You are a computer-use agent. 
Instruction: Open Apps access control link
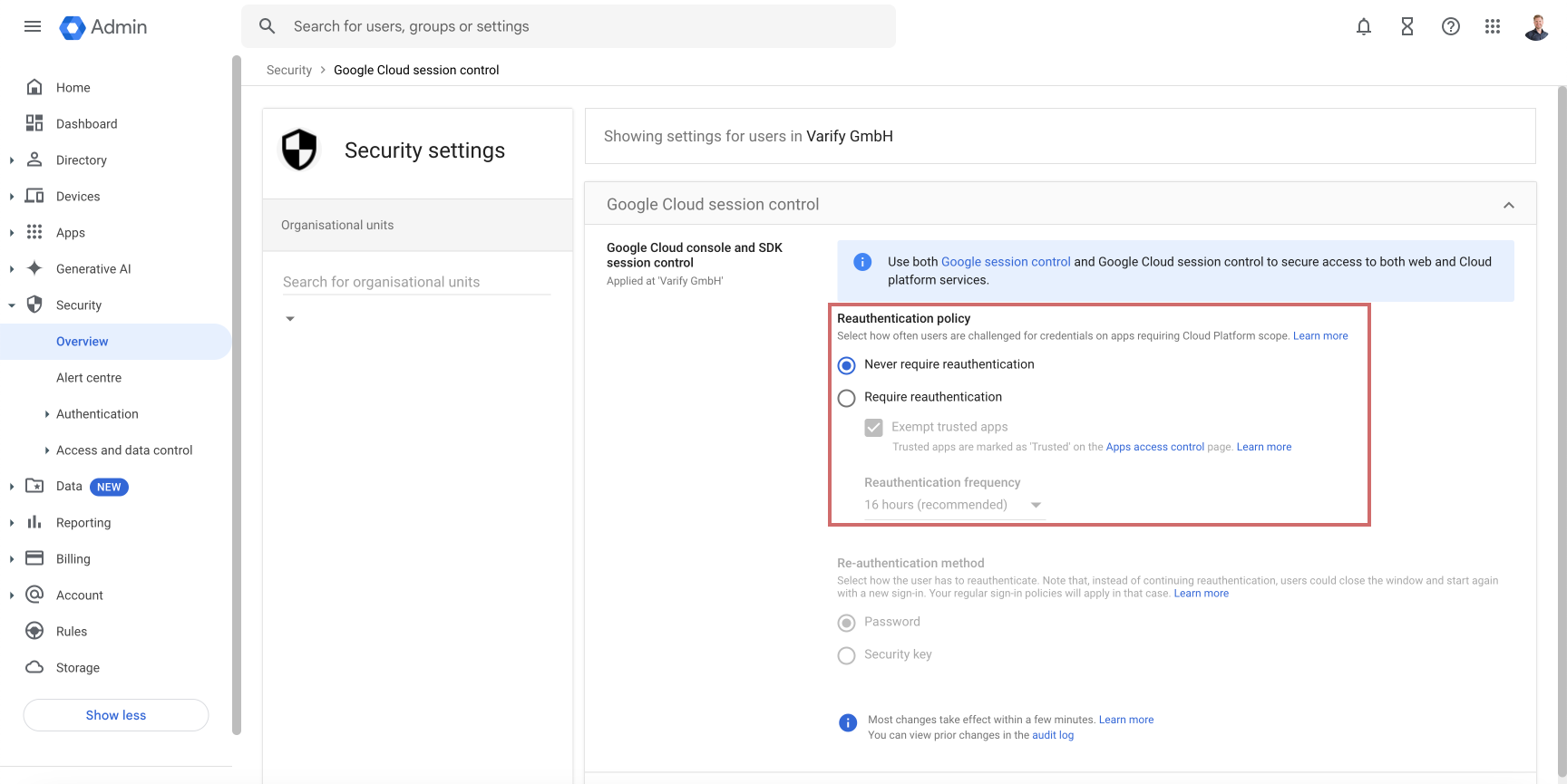pyautogui.click(x=1154, y=447)
